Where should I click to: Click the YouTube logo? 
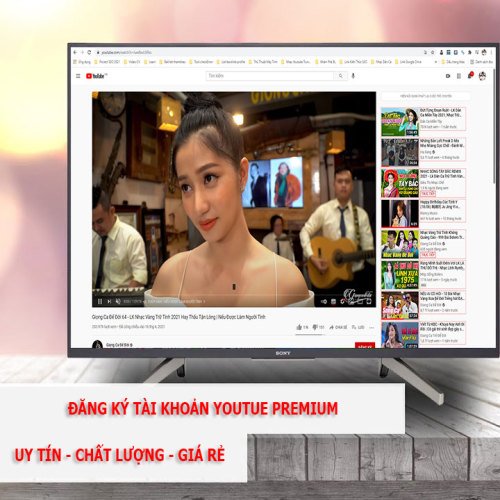pyautogui.click(x=96, y=76)
